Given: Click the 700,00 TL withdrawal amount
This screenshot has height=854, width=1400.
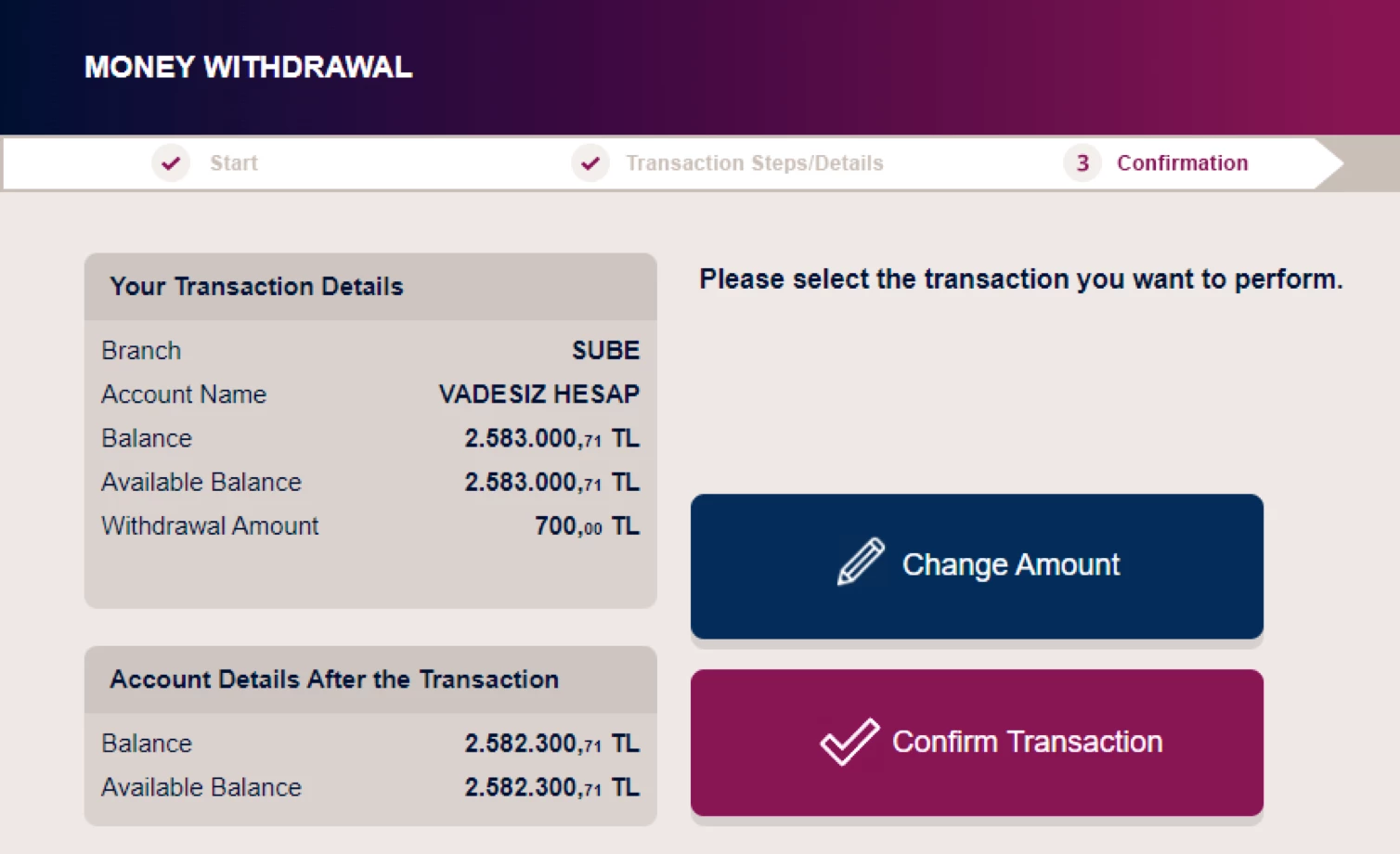Looking at the screenshot, I should [587, 526].
